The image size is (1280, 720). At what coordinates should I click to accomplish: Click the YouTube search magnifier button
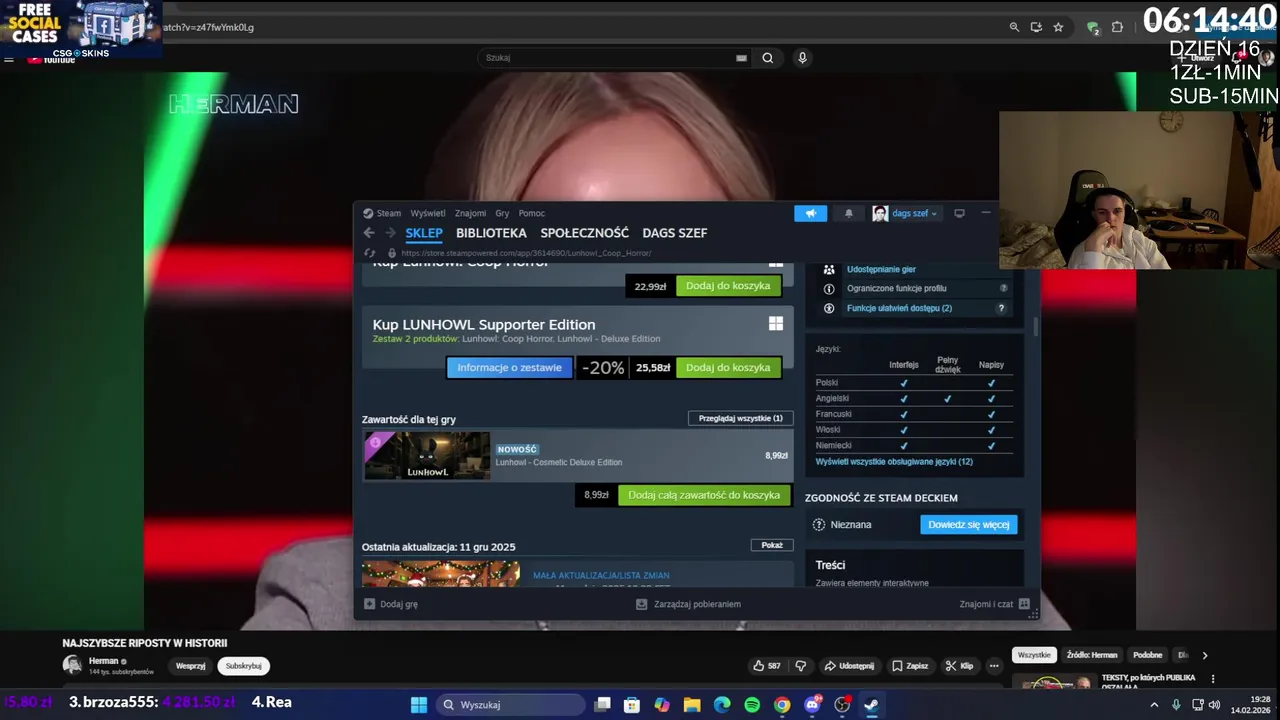click(x=768, y=58)
